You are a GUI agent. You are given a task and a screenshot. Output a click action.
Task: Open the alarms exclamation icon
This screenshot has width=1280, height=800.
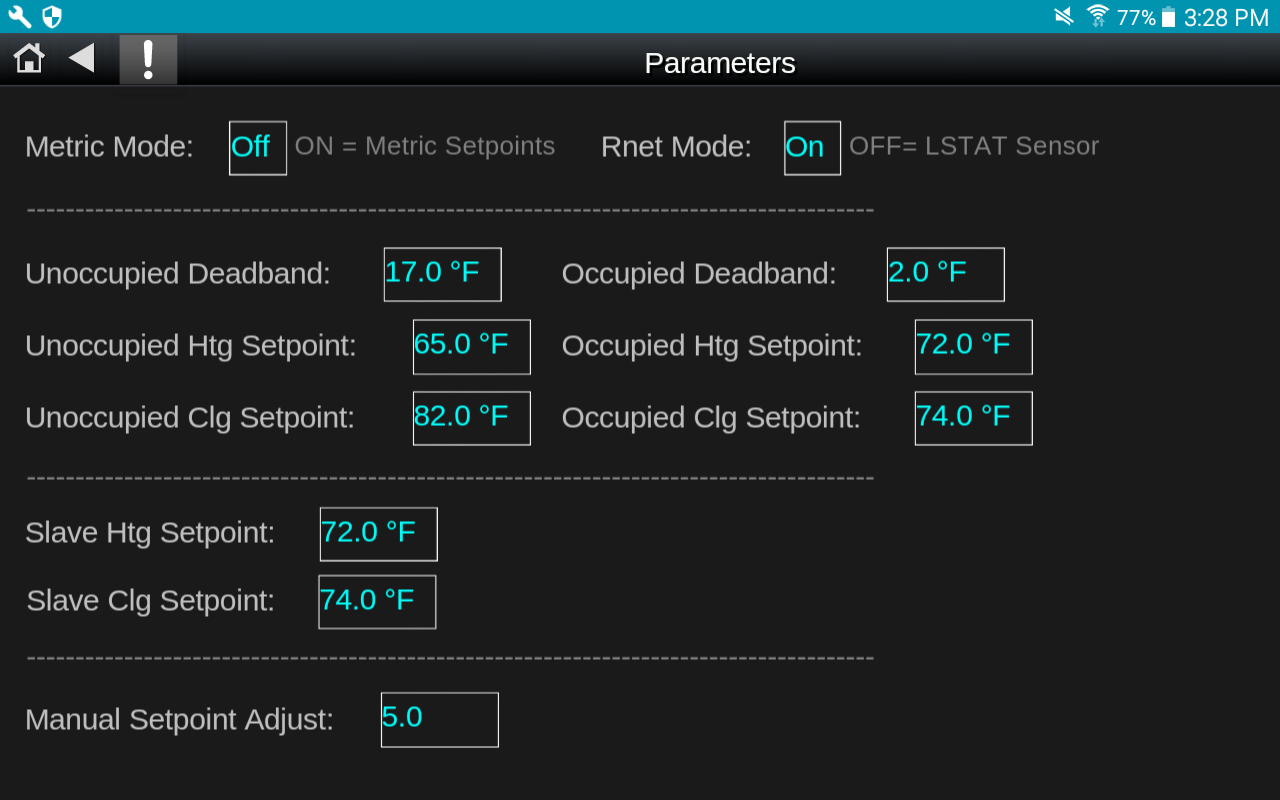148,60
